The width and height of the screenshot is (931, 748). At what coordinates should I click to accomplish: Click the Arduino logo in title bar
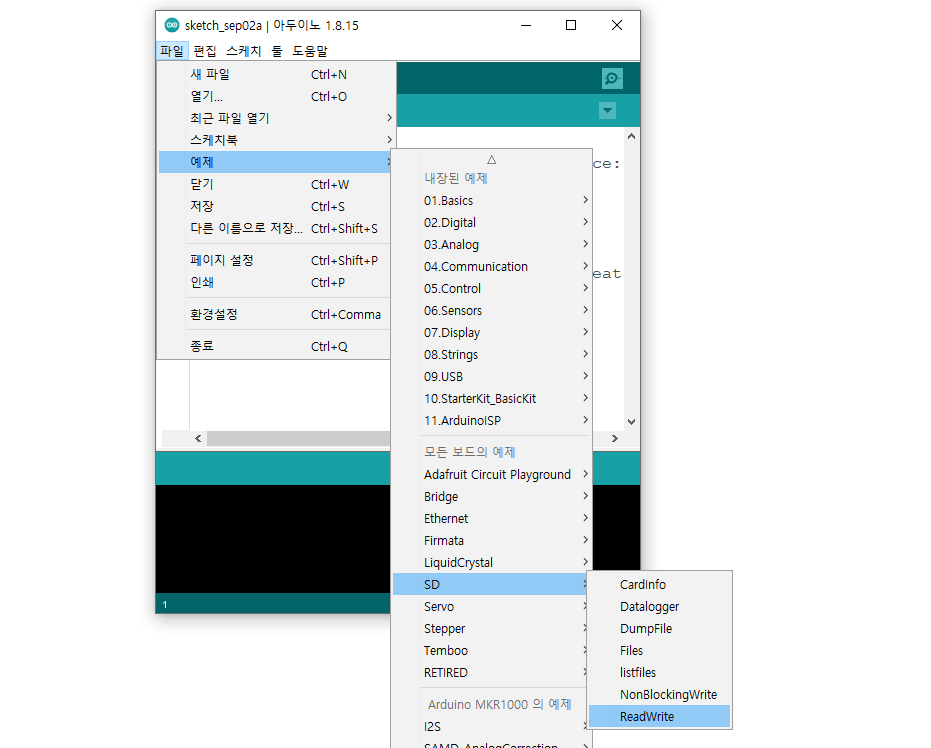[x=172, y=25]
